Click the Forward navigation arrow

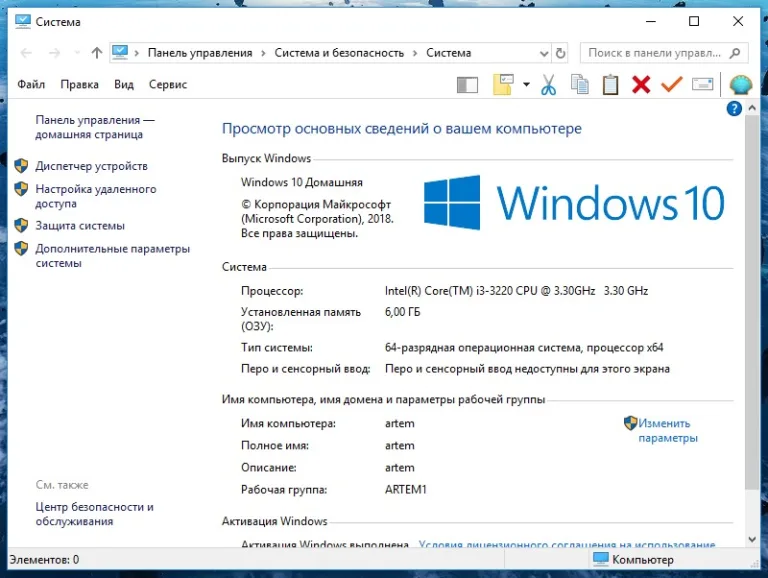54,53
